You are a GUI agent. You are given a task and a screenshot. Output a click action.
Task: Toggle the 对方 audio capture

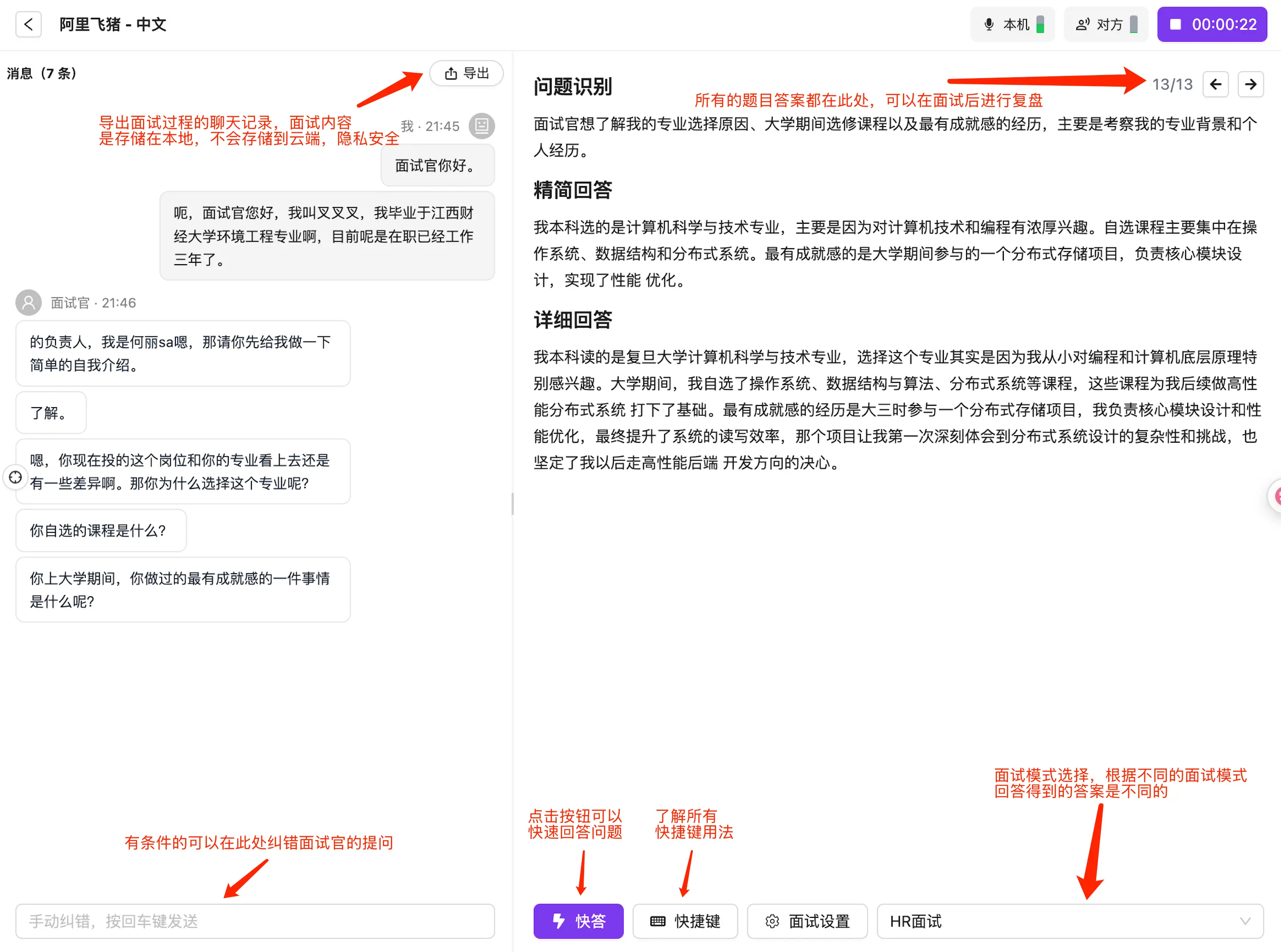pos(1106,24)
